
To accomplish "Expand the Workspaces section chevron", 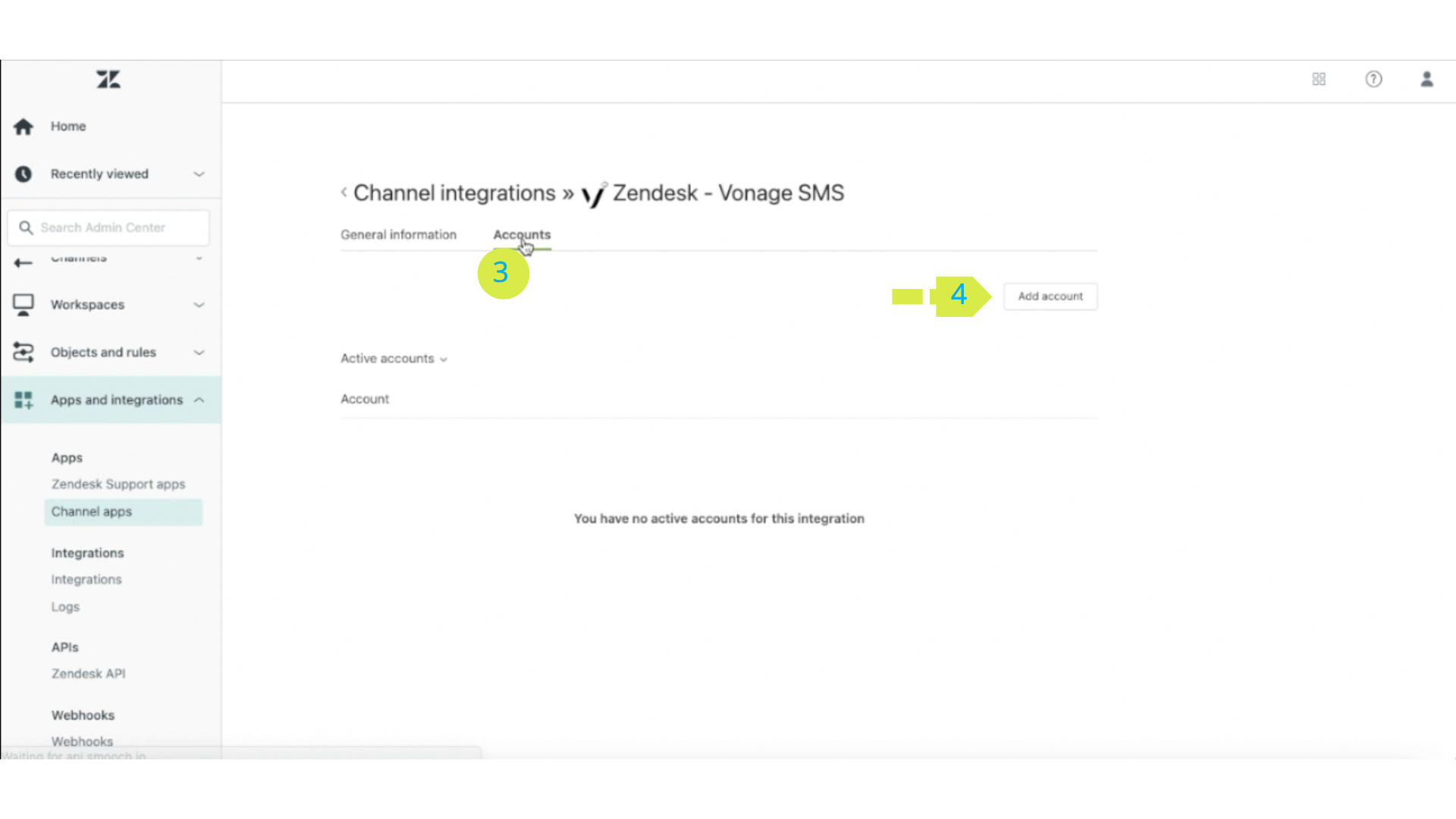I will point(199,305).
